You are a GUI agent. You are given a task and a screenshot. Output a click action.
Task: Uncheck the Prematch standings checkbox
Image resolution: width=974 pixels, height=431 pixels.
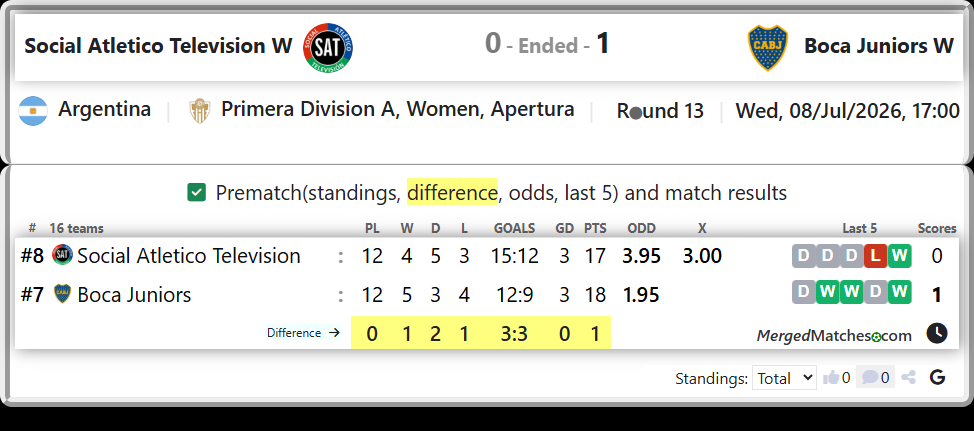point(196,193)
